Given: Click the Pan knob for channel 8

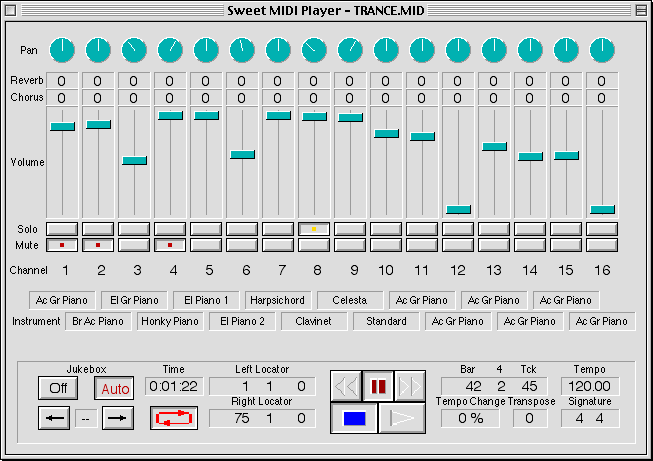Looking at the screenshot, I should pyautogui.click(x=314, y=50).
